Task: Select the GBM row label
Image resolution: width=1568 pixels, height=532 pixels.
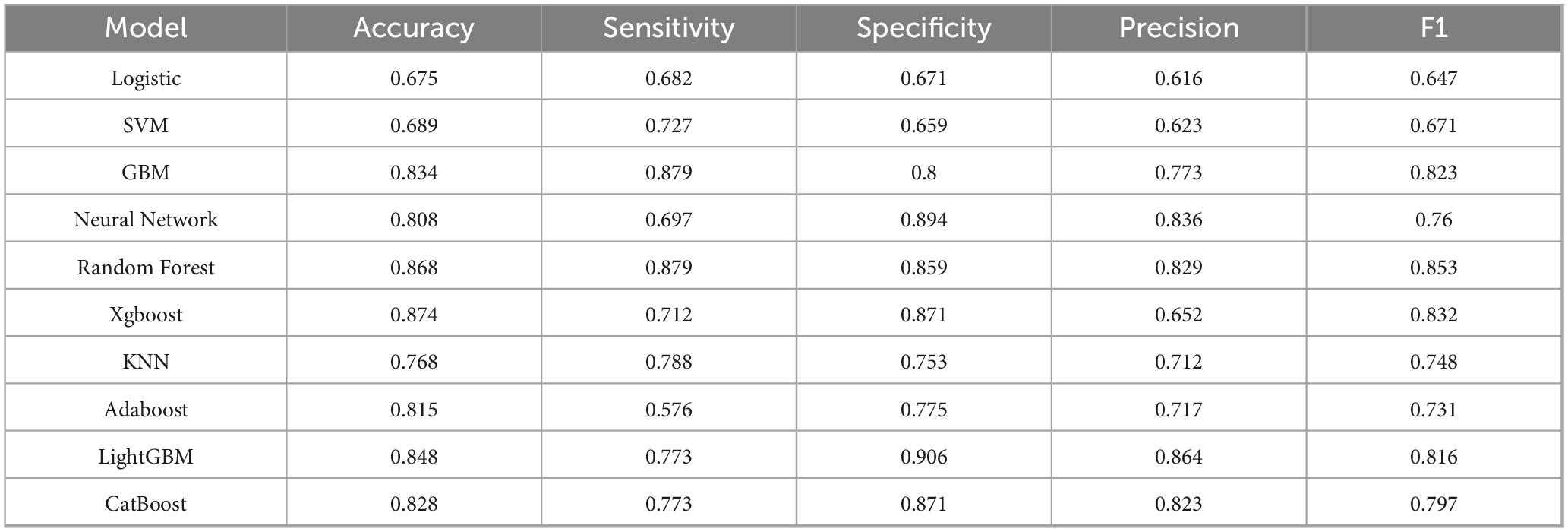Action: pos(146,173)
